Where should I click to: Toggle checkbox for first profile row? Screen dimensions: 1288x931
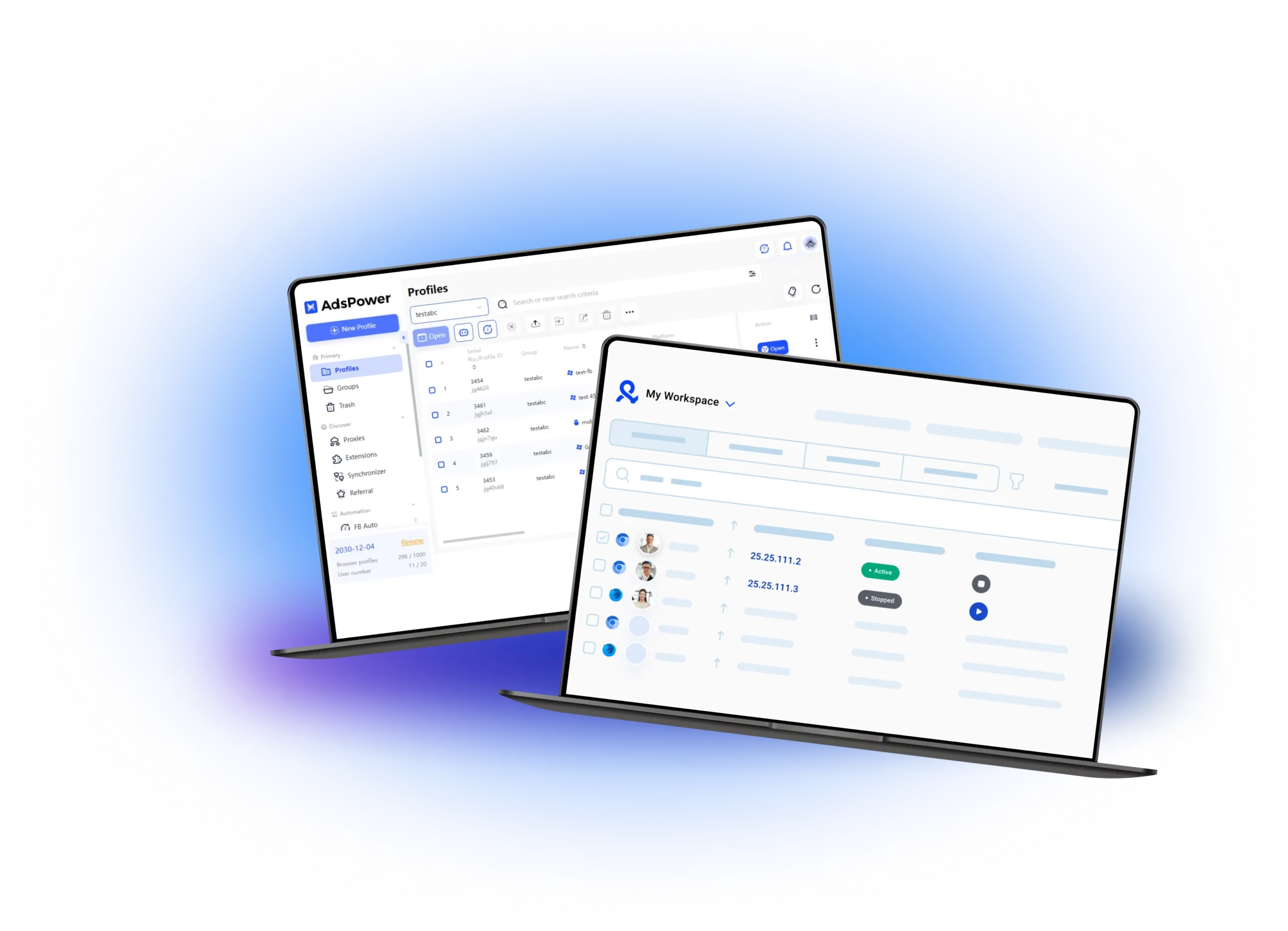(431, 388)
